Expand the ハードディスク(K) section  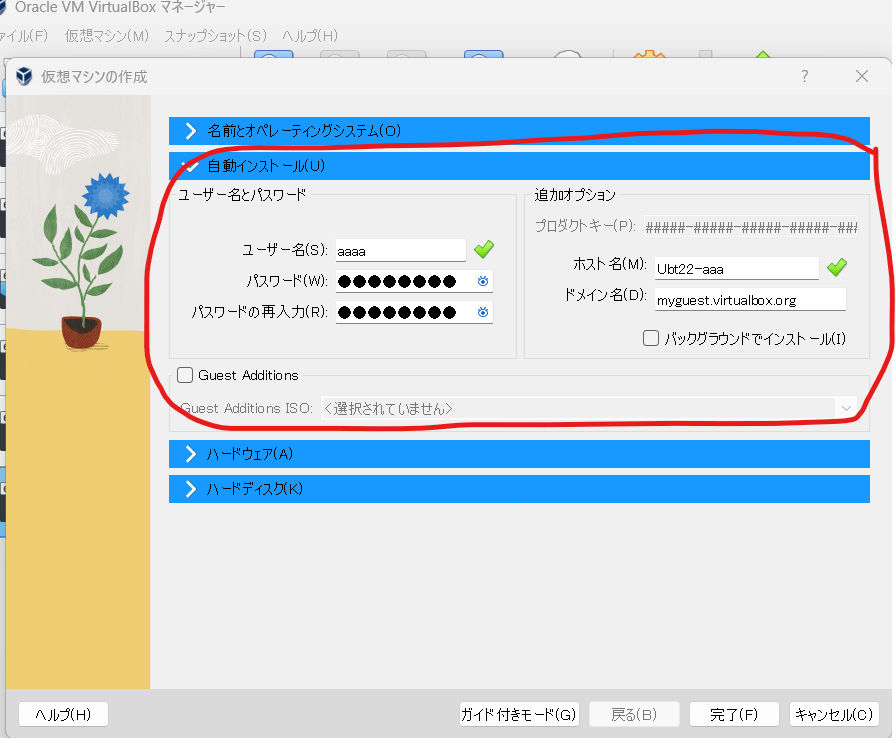pos(519,489)
